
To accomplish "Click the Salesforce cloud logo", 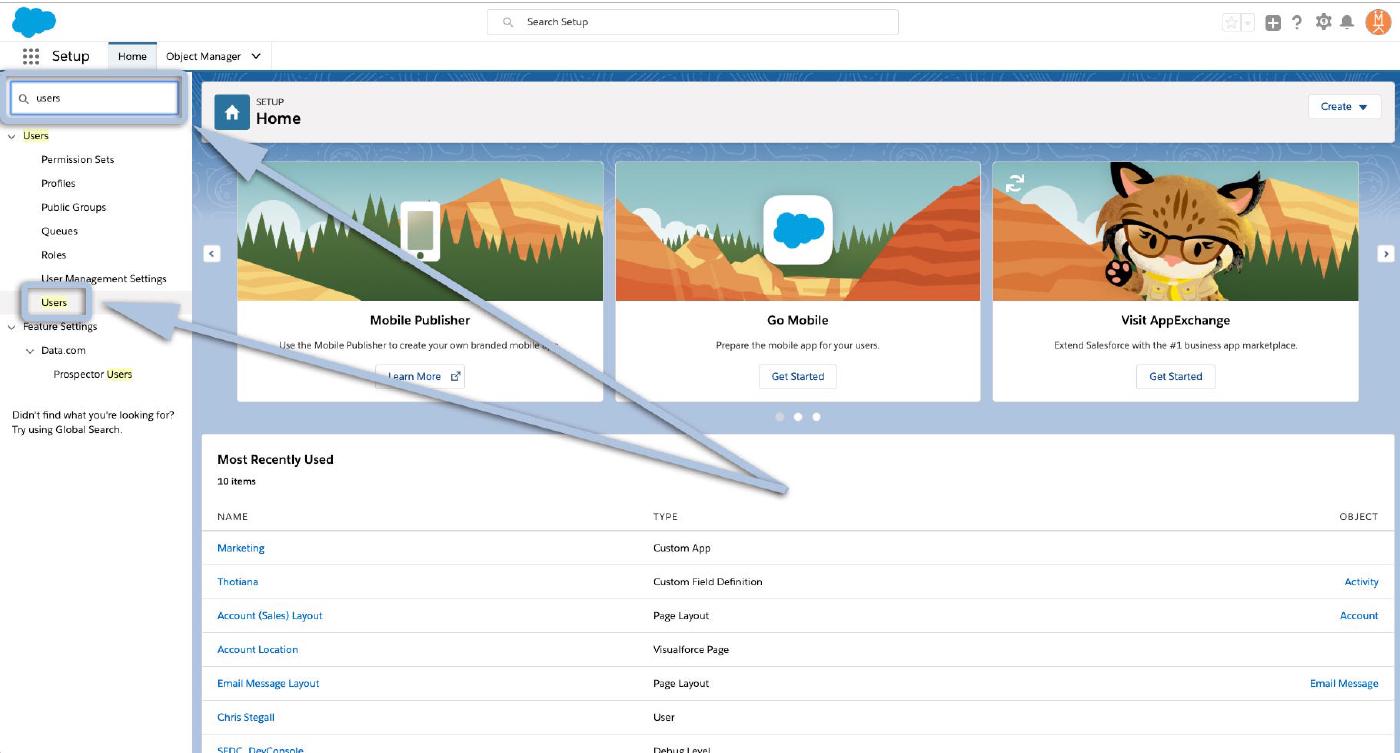I will point(34,21).
